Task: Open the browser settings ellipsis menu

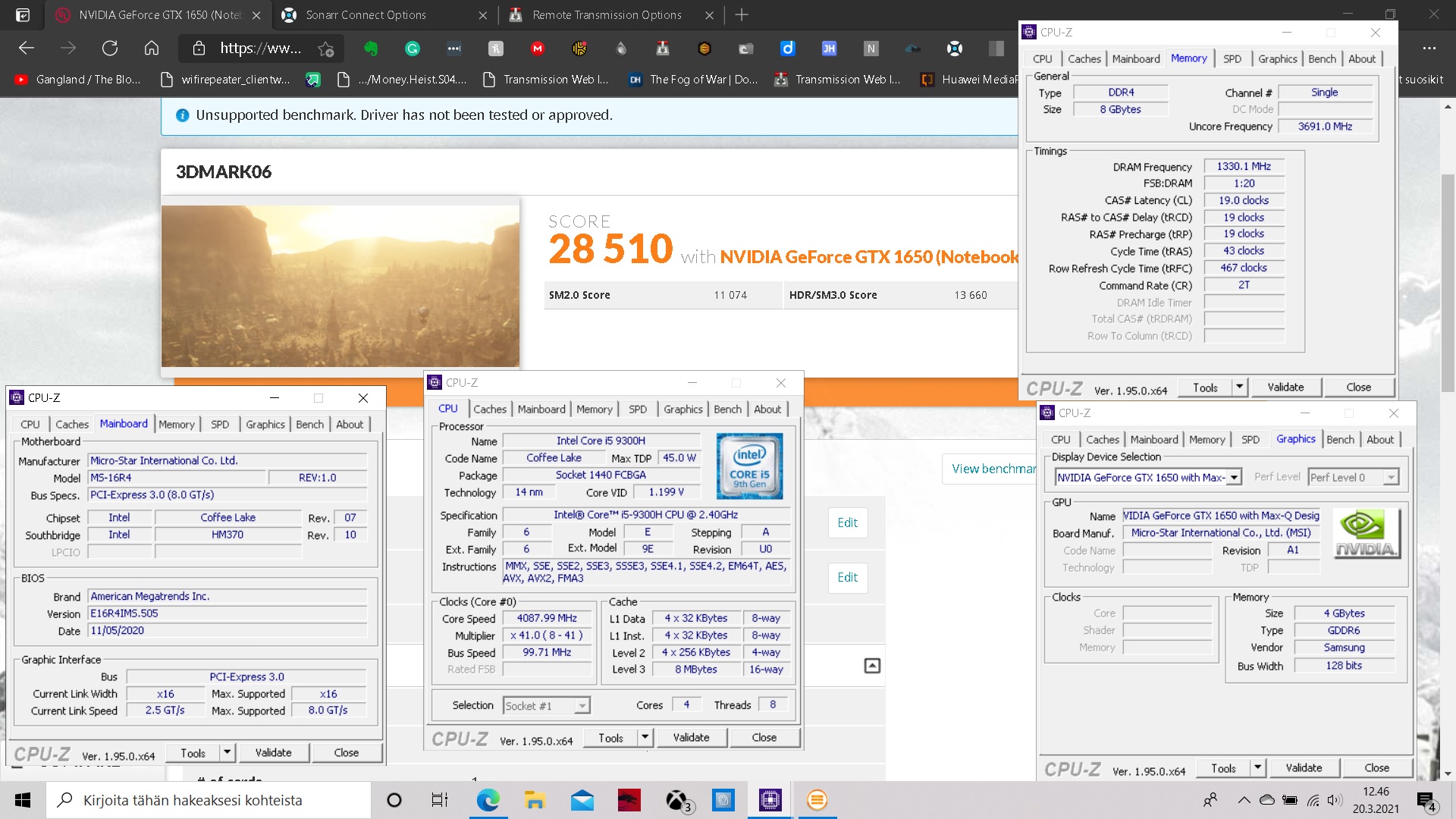Action: click(1429, 49)
